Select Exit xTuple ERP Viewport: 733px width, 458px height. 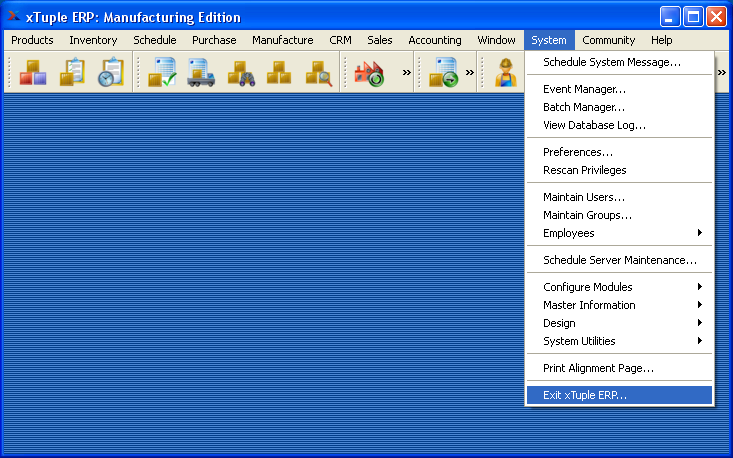coord(619,395)
